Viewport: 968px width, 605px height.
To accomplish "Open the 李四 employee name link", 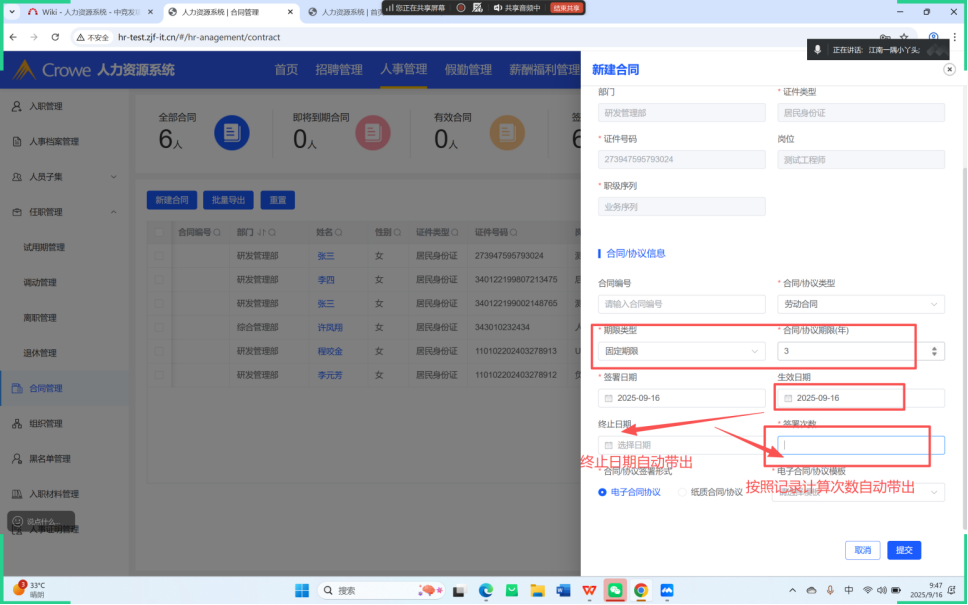I will [x=326, y=280].
